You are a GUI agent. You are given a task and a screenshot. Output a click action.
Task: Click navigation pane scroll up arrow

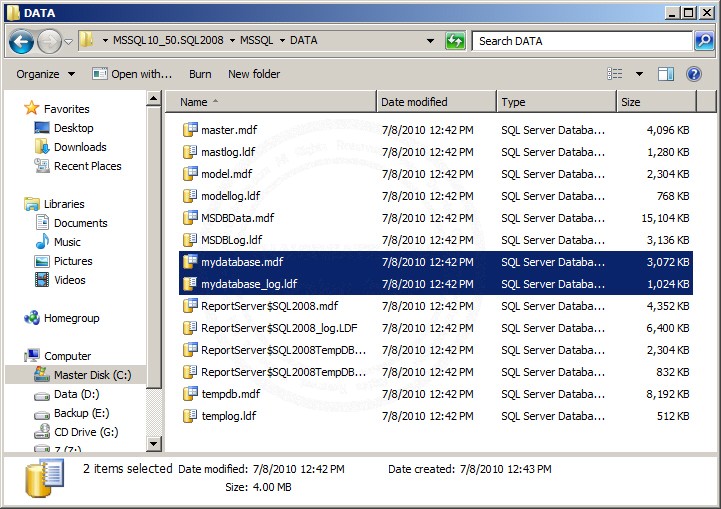coord(154,98)
